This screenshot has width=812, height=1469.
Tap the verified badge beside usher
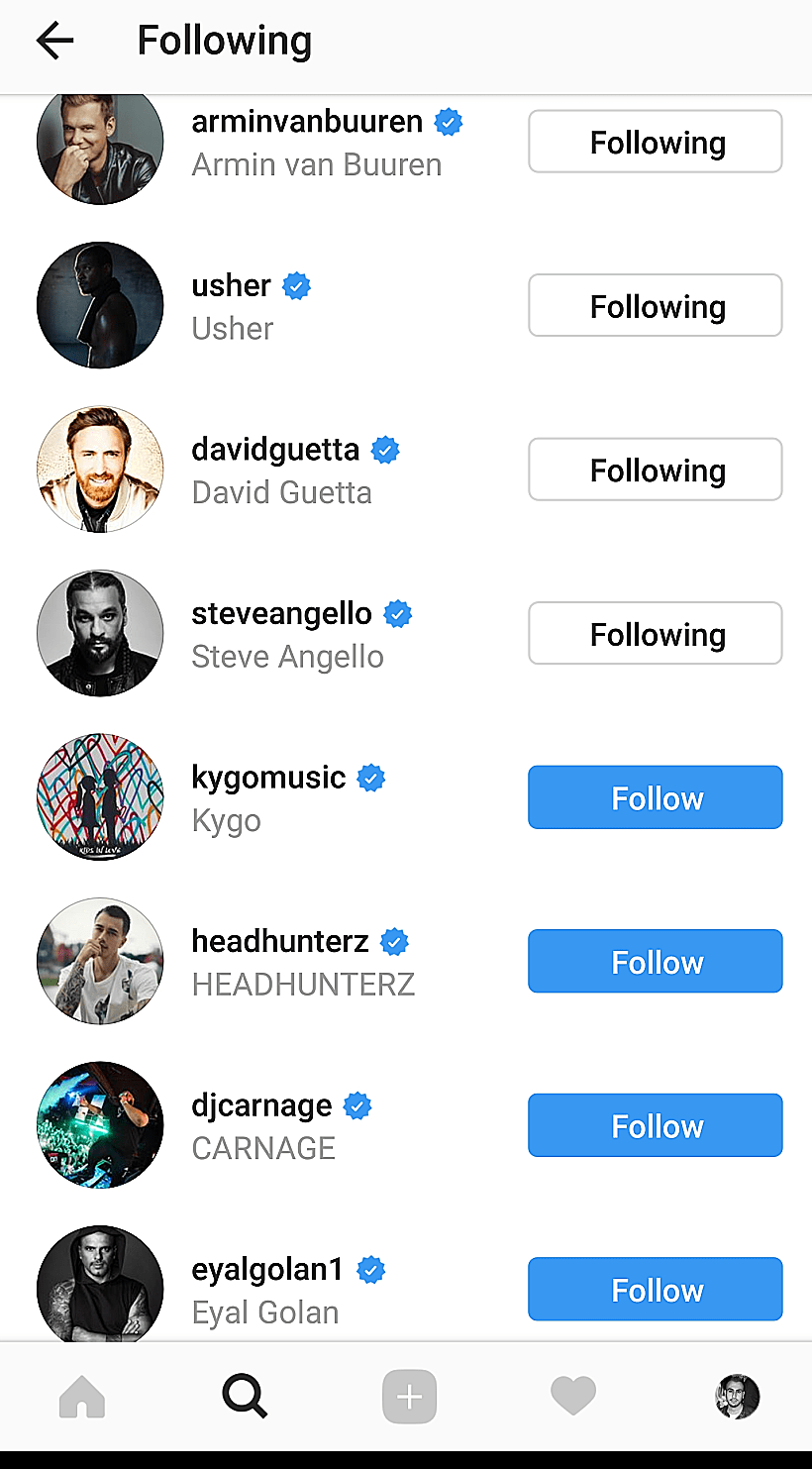tap(297, 286)
